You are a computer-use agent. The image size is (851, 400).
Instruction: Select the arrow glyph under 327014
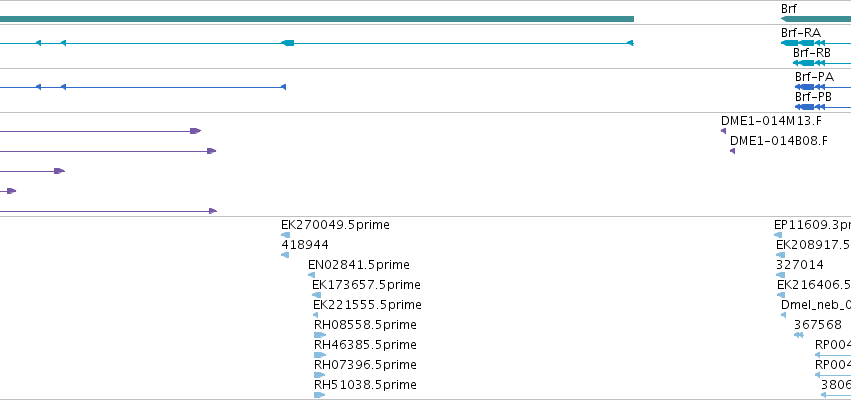780,275
